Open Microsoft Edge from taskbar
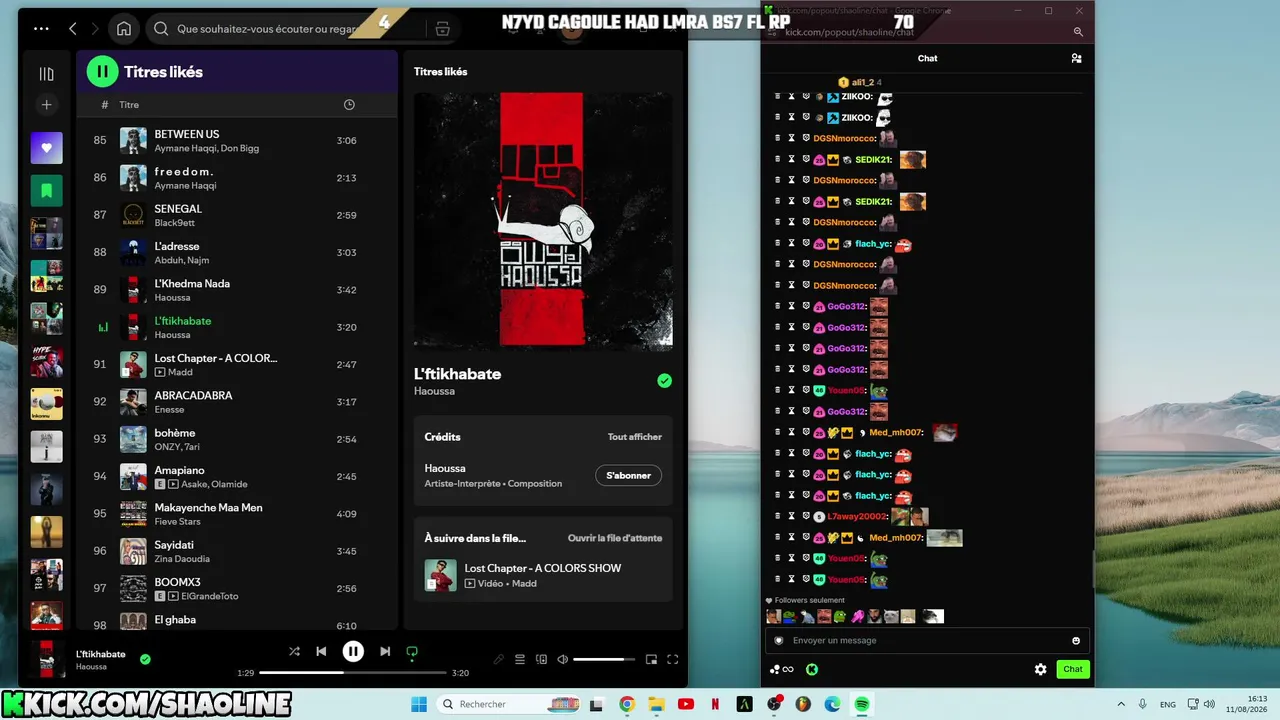Viewport: 1280px width, 720px height. point(832,704)
